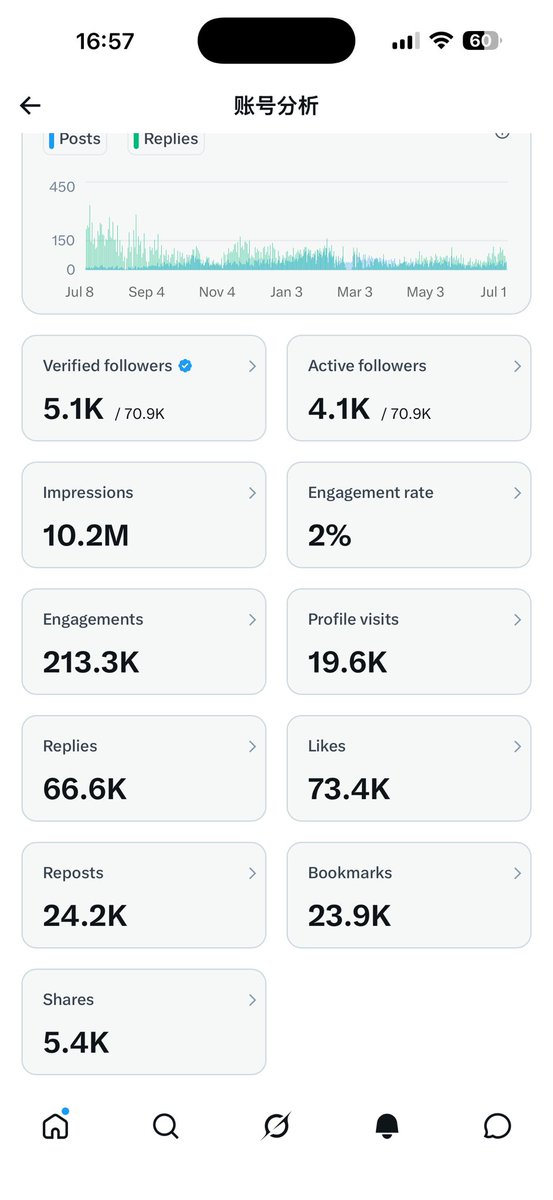Viewport: 553px width, 1200px height.
Task: Tap the back arrow icon
Action: click(x=30, y=106)
